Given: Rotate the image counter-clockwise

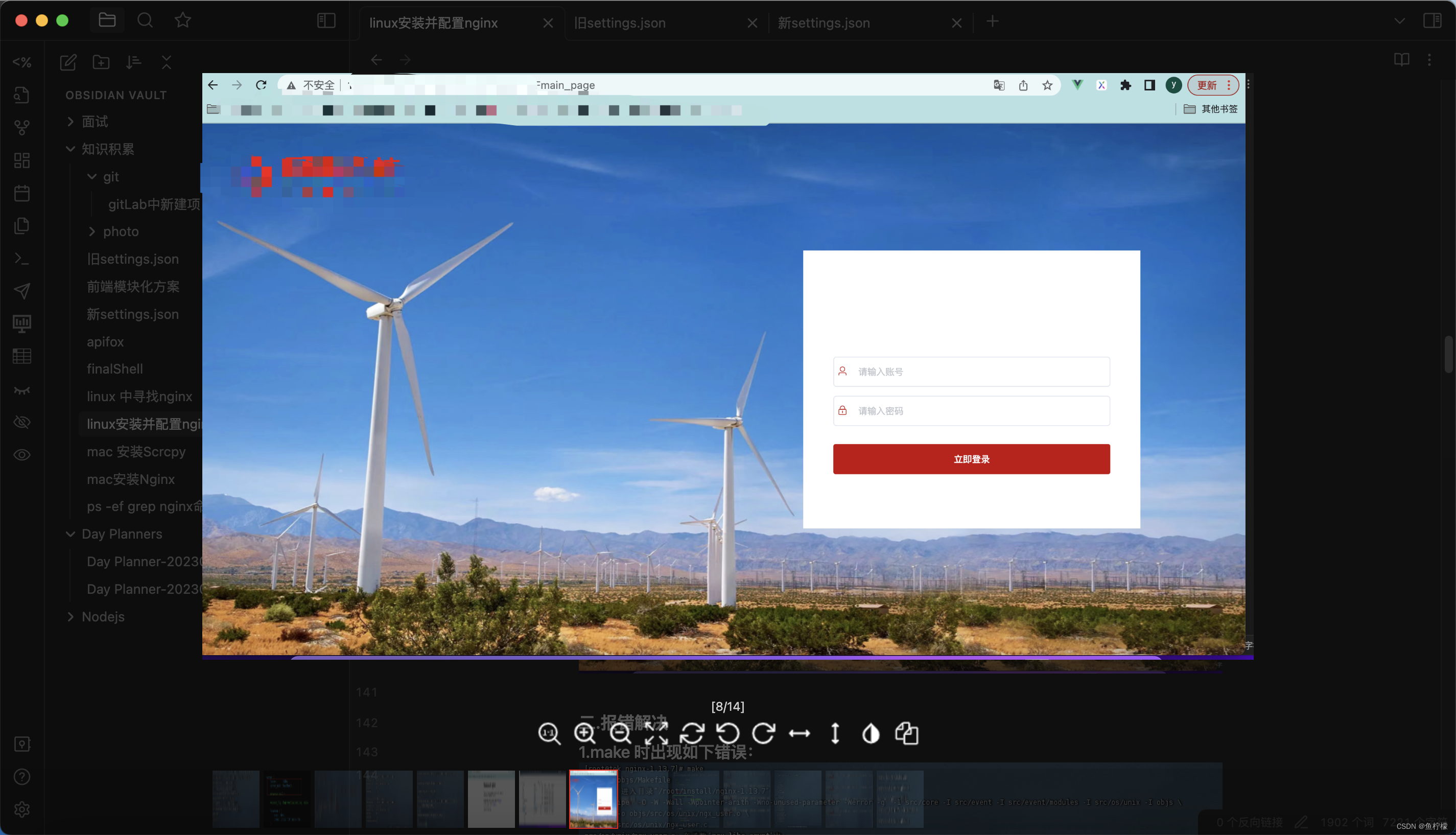Looking at the screenshot, I should pos(728,733).
